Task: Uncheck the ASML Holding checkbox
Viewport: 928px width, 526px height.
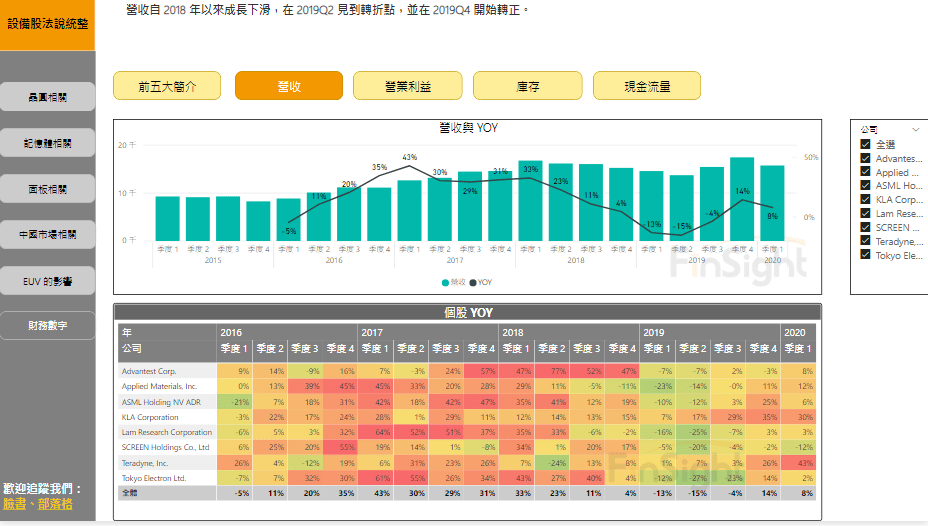Action: 866,186
